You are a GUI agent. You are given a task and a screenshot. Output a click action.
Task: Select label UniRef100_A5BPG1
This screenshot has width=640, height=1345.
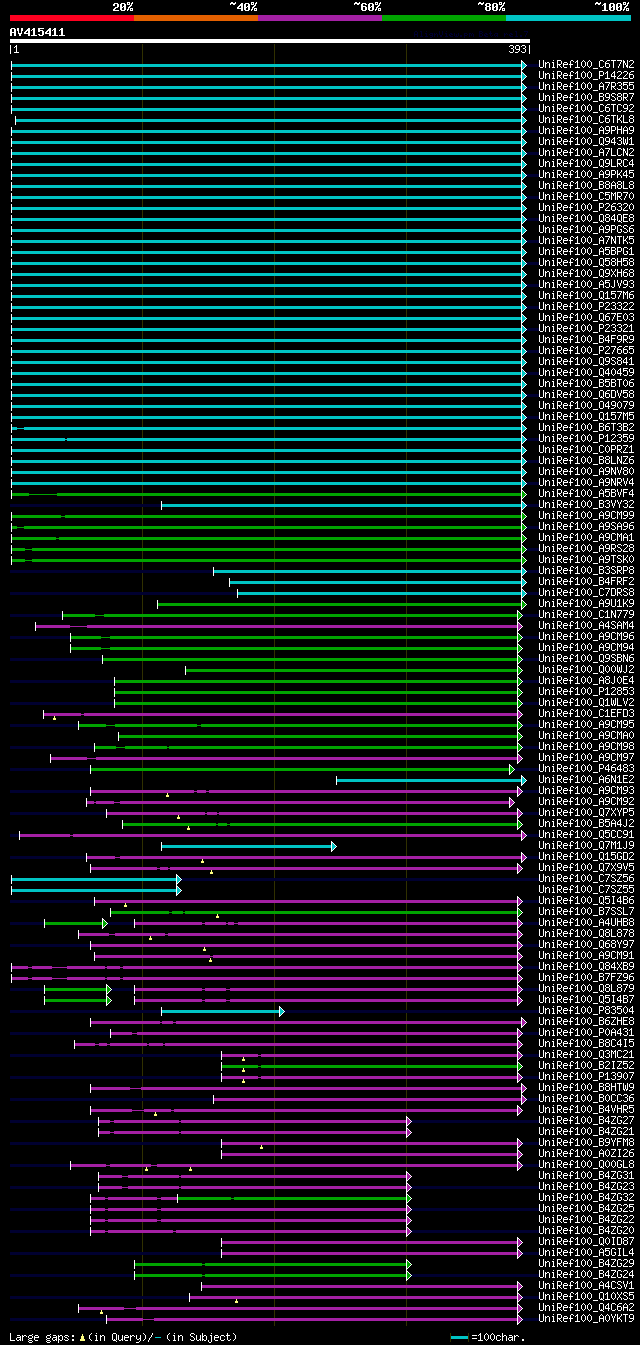pyautogui.click(x=586, y=251)
